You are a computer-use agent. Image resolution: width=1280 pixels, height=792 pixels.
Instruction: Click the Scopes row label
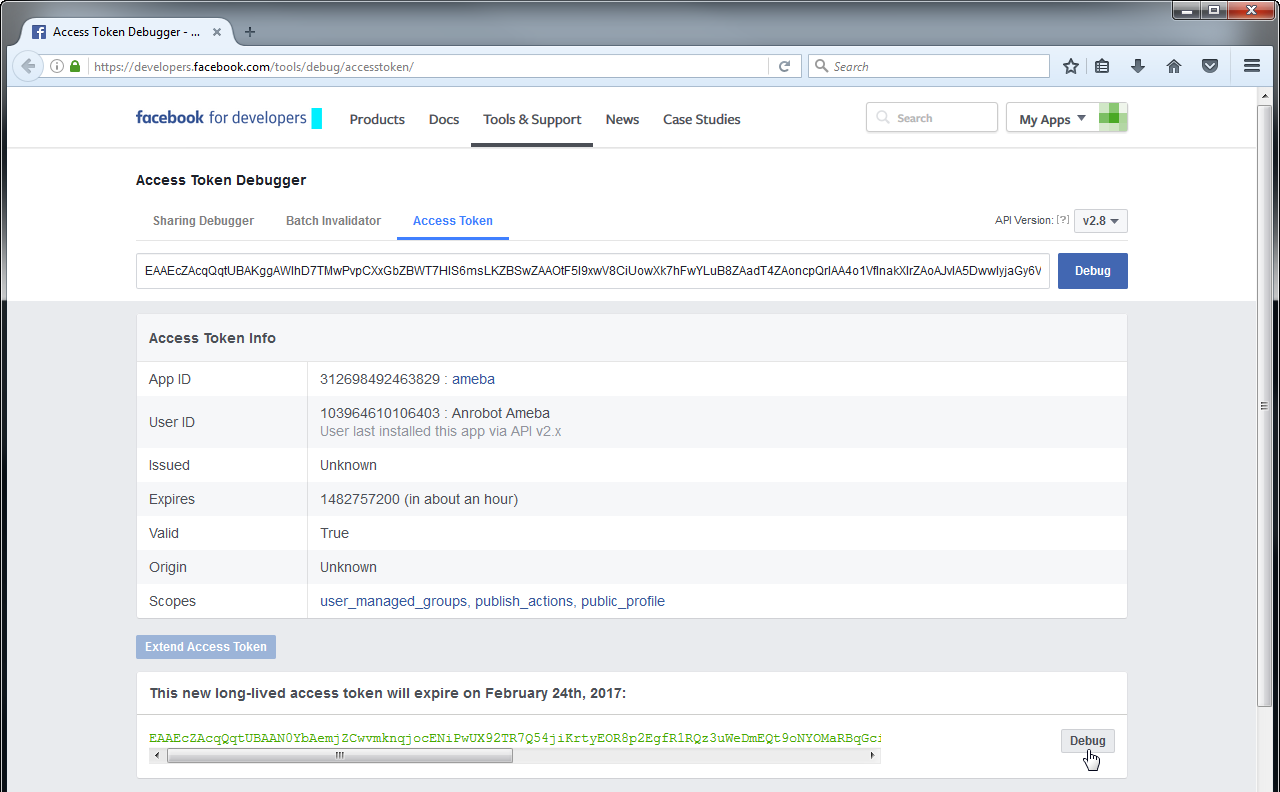click(x=172, y=601)
